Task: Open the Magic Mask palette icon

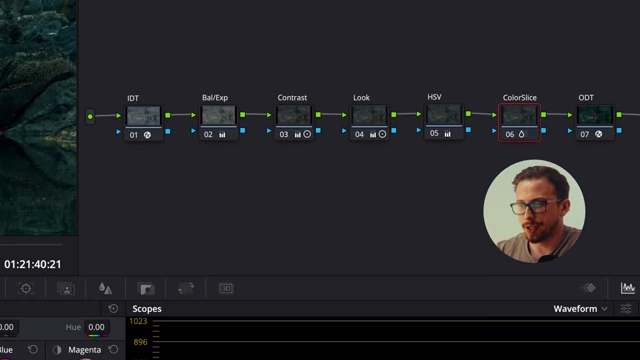Action: point(66,289)
